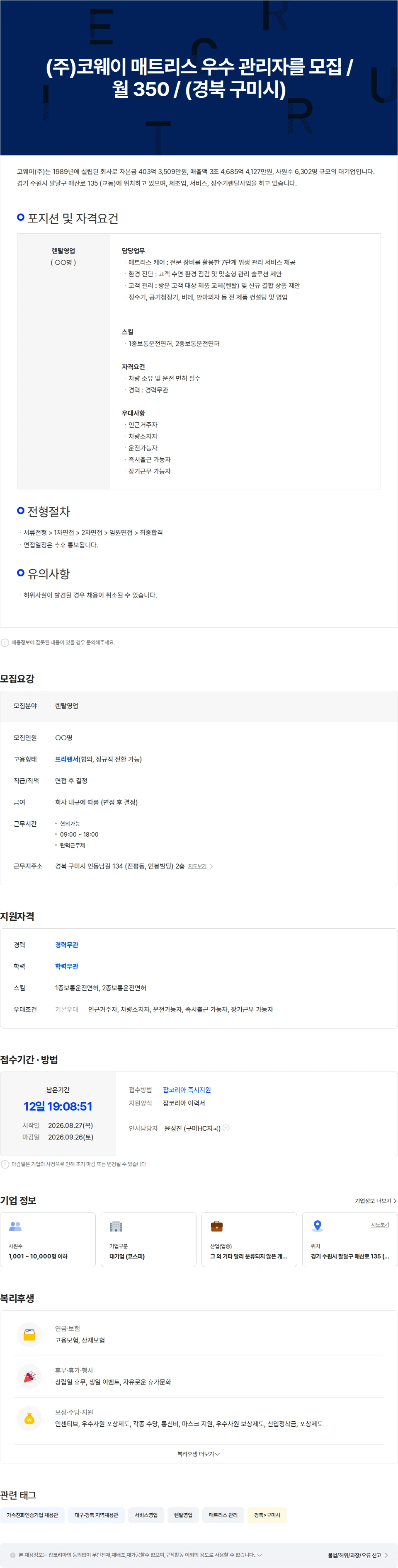The width and height of the screenshot is (398, 1568).
Task: Open 지도보기 in the 위치 company card
Action: 380,1225
